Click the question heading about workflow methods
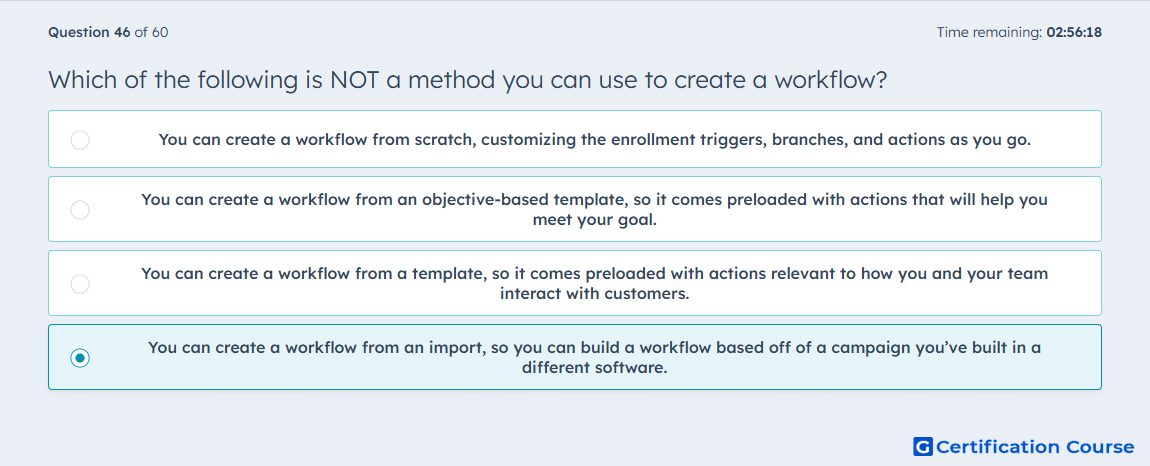This screenshot has height=466, width=1150. pos(468,80)
